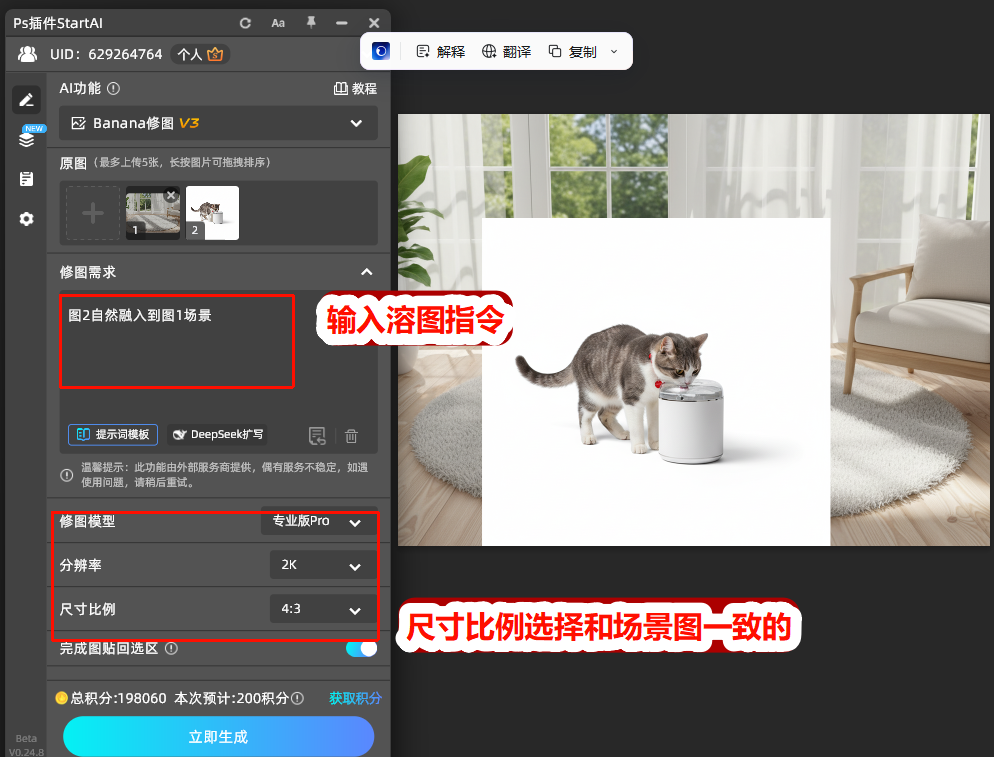Remove source image 1 with its X
Viewport: 994px width, 757px height.
(171, 195)
